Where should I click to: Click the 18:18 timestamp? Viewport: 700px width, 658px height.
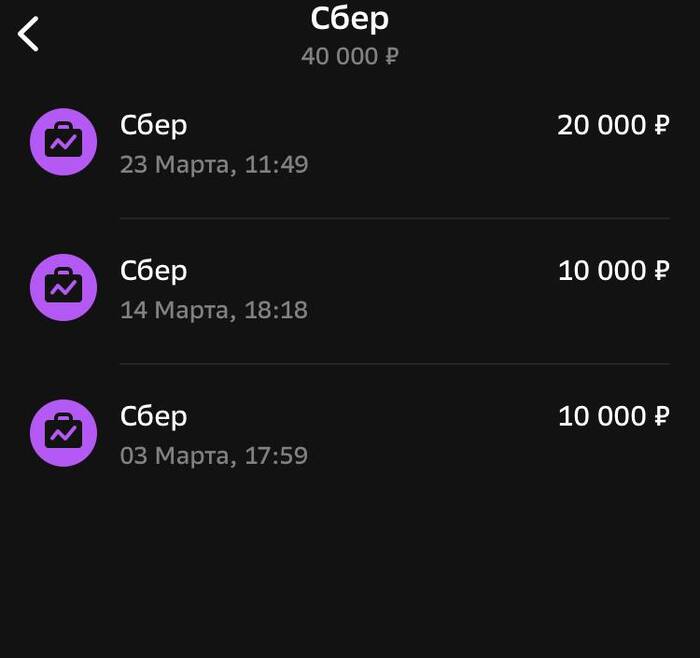point(276,310)
